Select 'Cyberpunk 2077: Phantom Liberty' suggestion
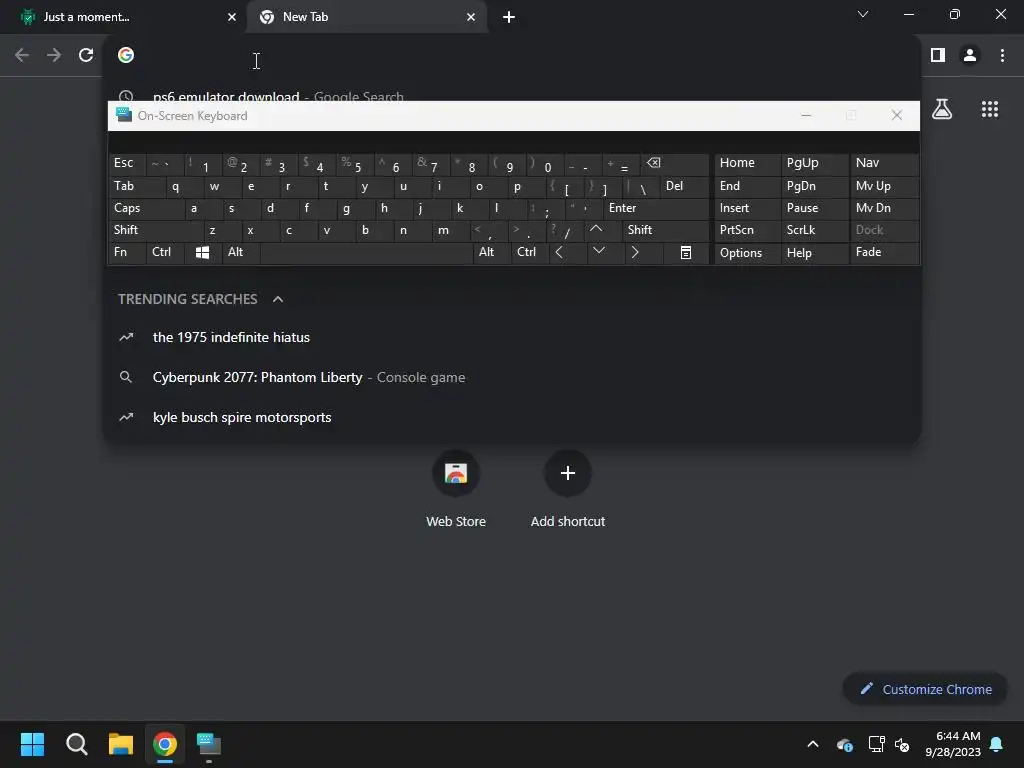Viewport: 1024px width, 768px height. tap(512, 377)
